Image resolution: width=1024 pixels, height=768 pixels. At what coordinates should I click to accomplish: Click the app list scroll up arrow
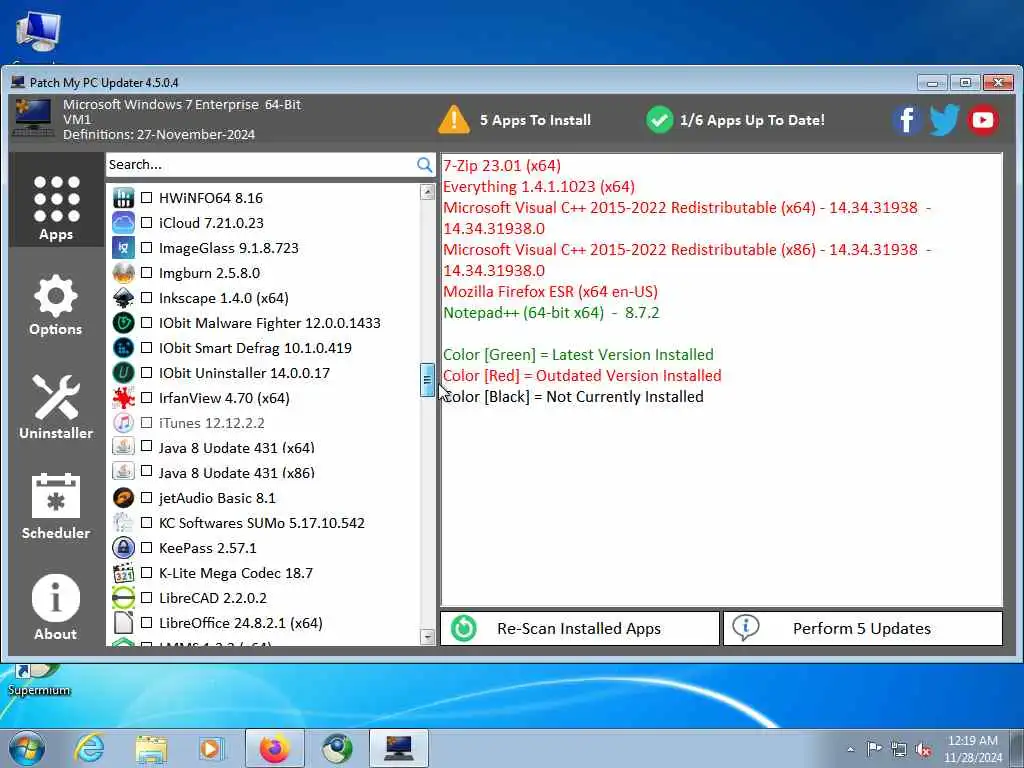(x=428, y=192)
